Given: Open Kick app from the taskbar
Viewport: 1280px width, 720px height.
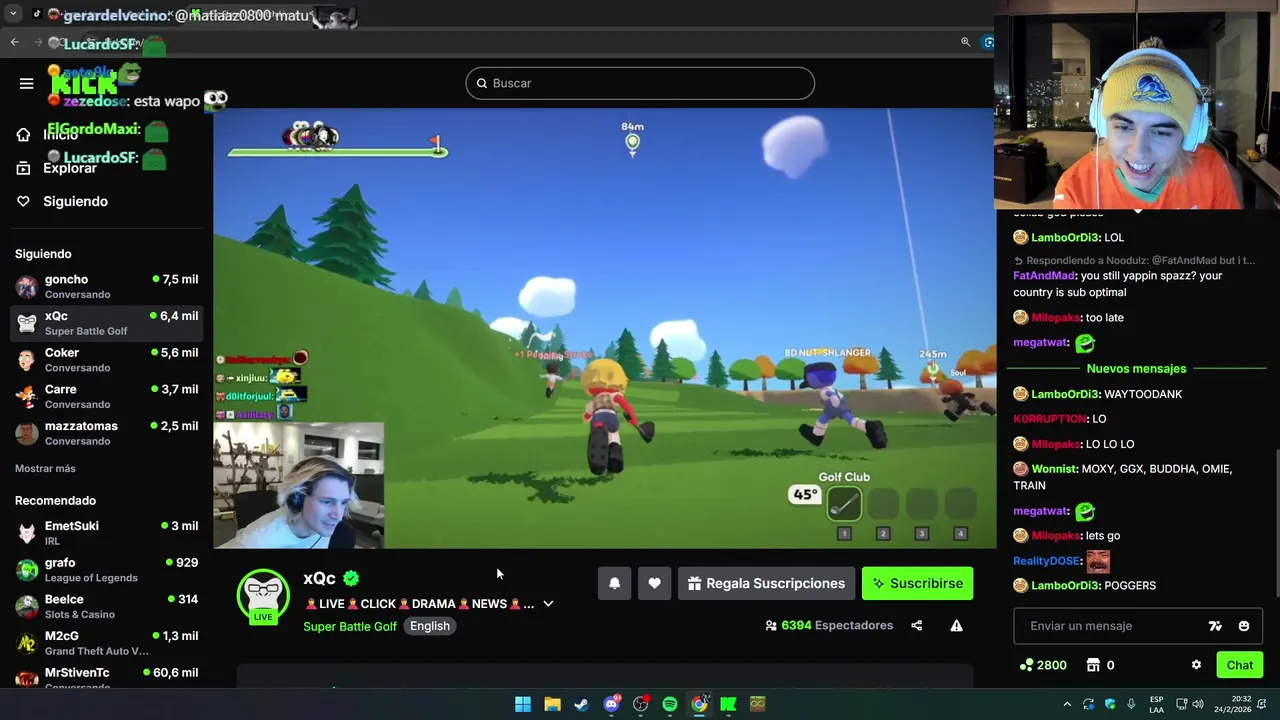Looking at the screenshot, I should point(728,704).
